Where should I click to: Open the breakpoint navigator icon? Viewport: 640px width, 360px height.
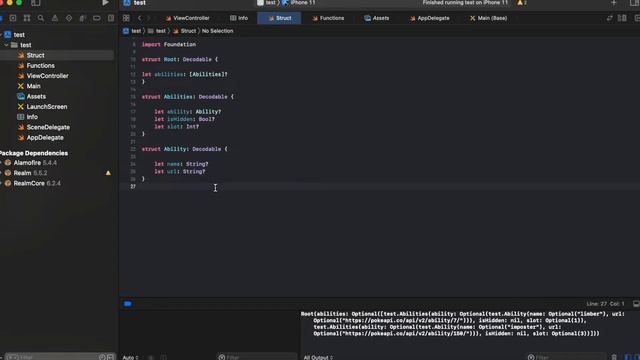pos(97,18)
